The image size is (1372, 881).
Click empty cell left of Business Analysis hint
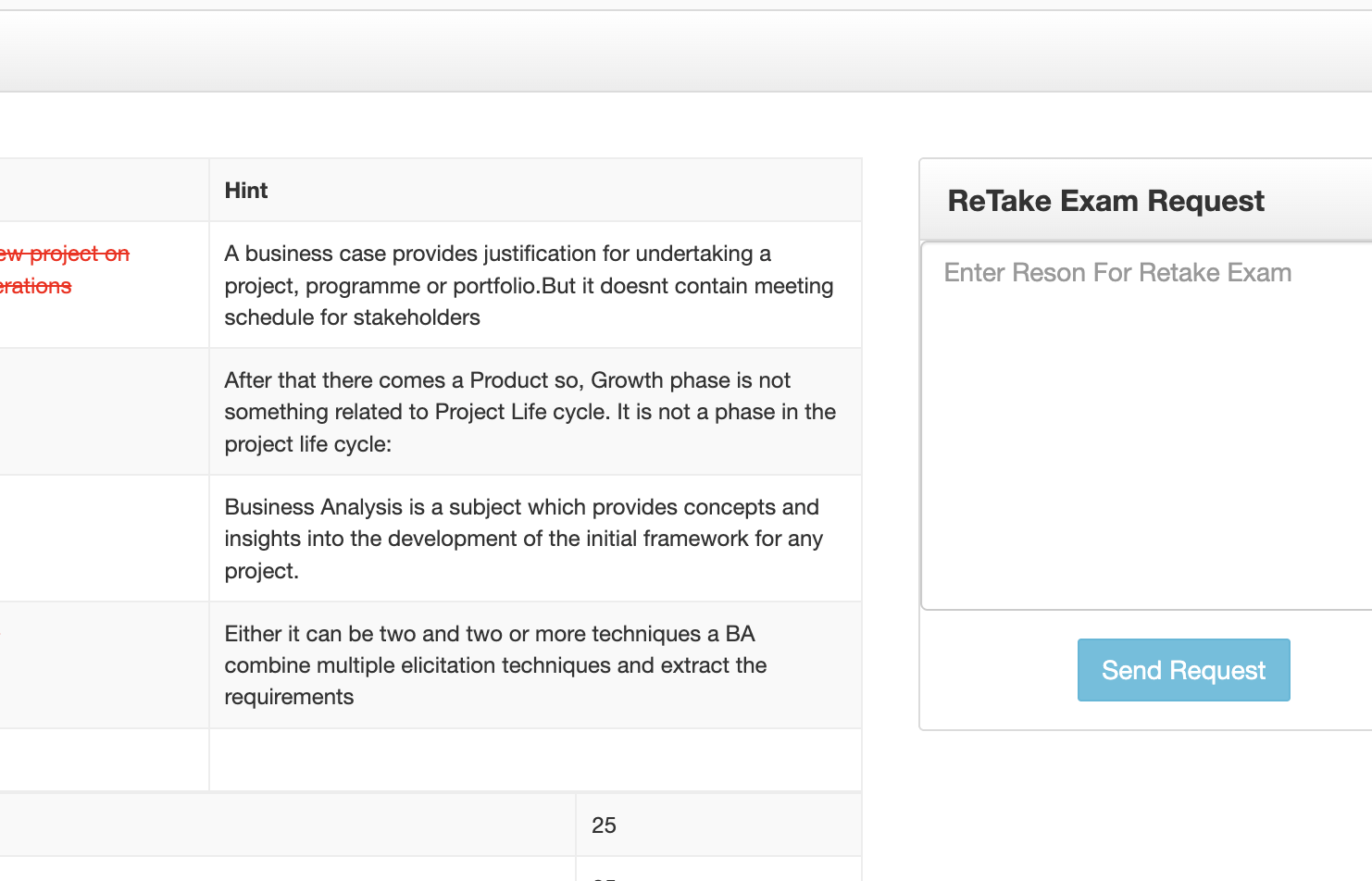tap(102, 539)
